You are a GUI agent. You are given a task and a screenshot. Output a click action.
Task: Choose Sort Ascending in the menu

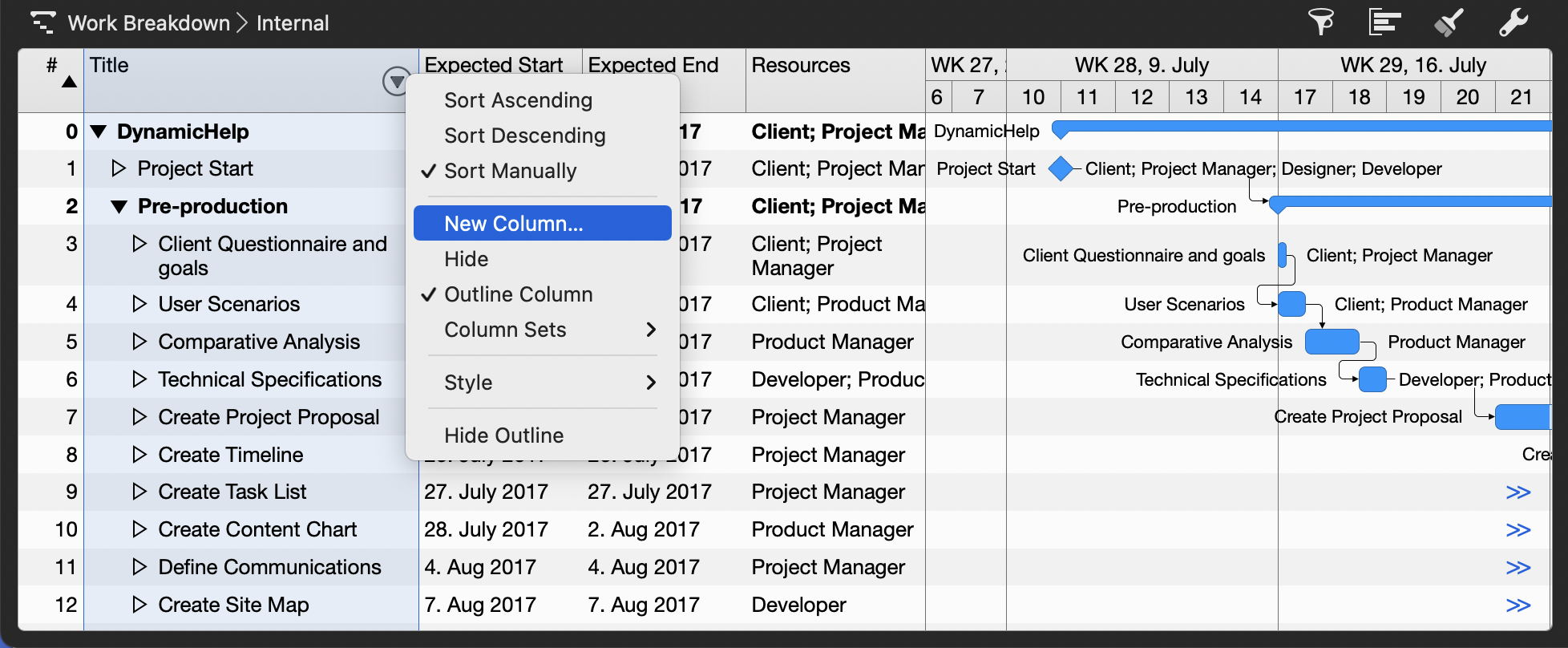click(518, 100)
